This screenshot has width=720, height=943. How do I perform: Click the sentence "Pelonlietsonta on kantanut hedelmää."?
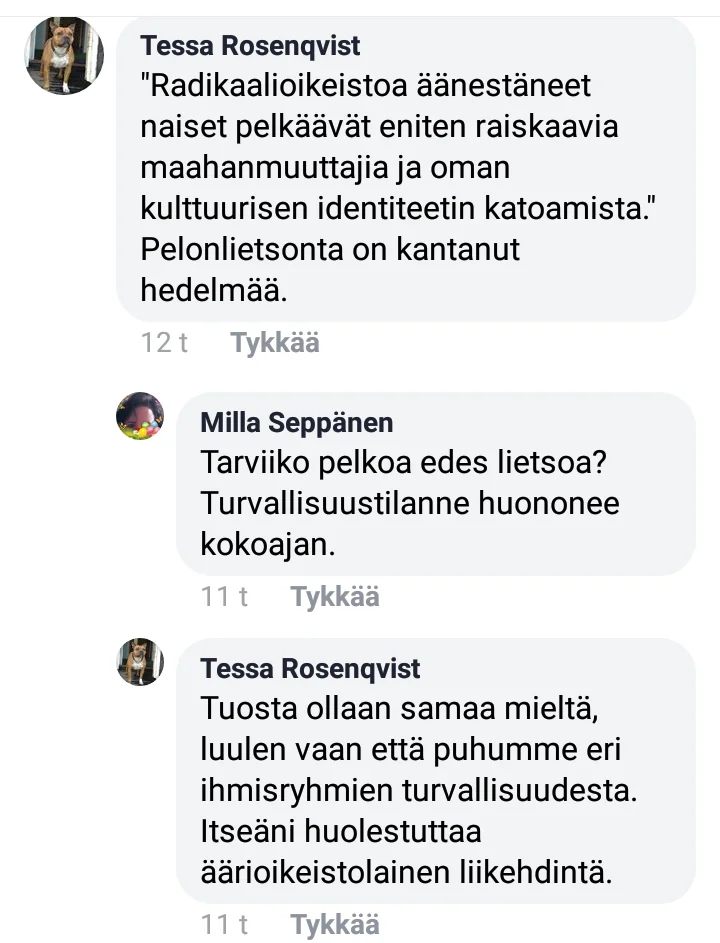[x=330, y=268]
